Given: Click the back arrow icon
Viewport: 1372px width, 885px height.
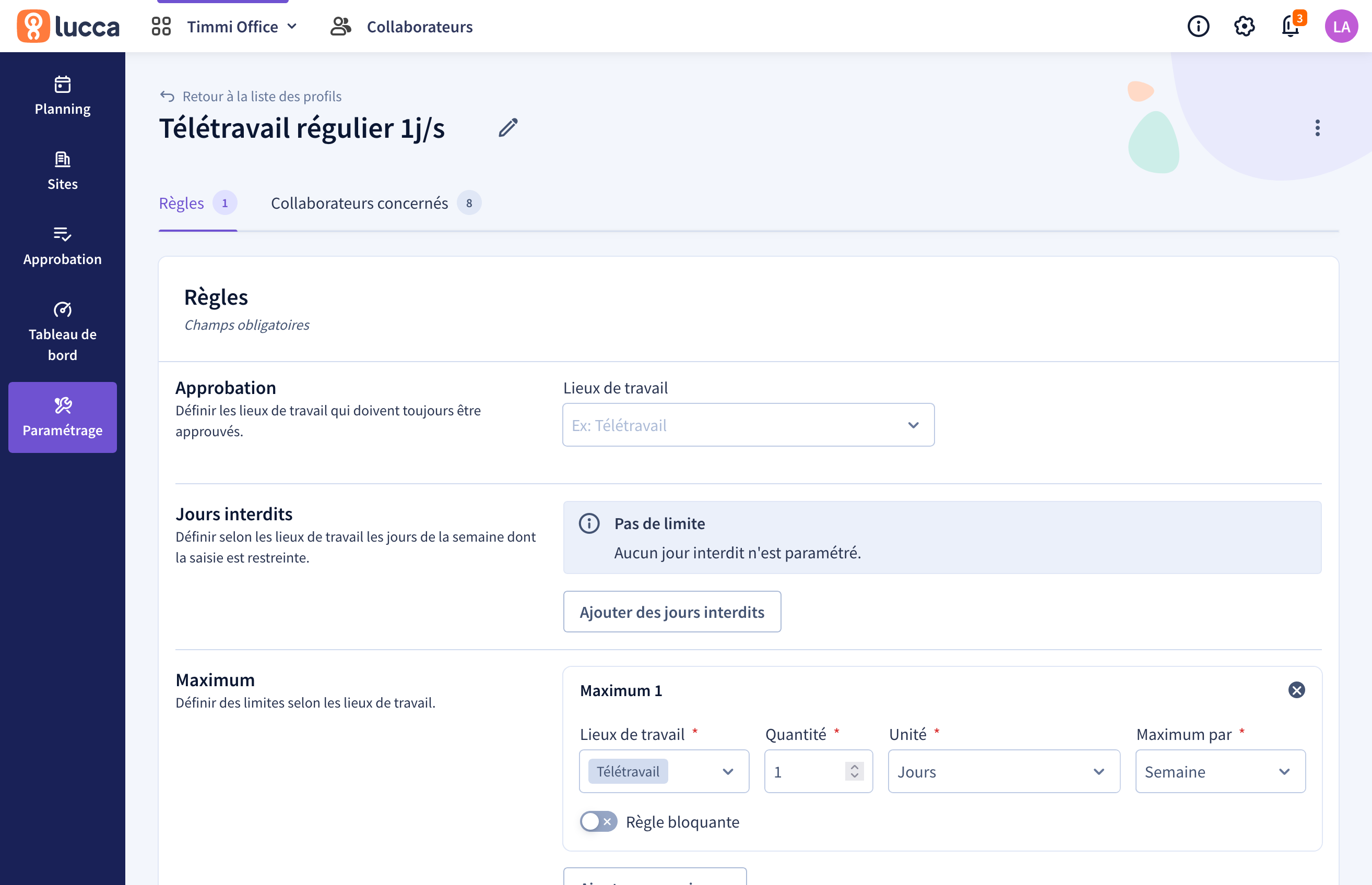Looking at the screenshot, I should [167, 96].
